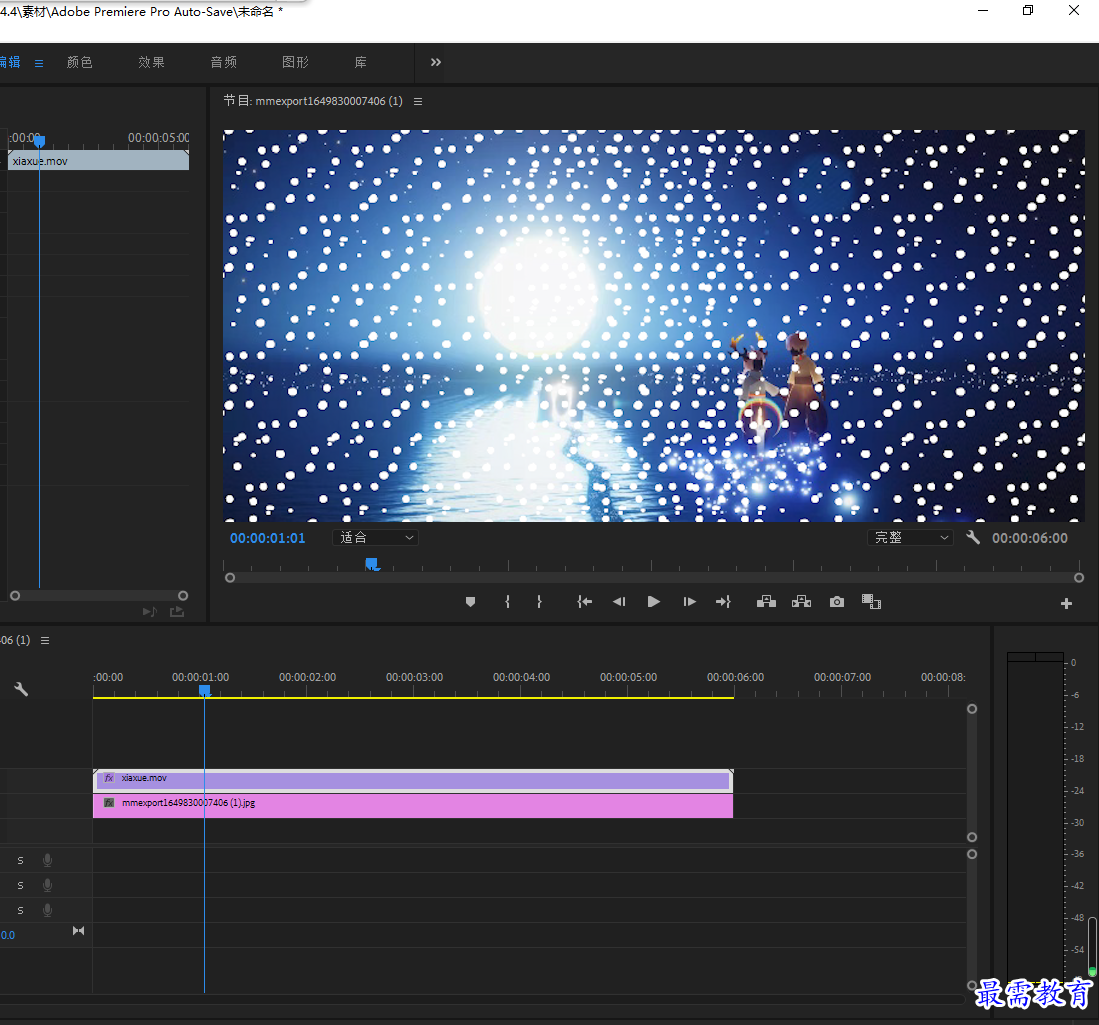Click the audio meter left solo box
This screenshot has height=1025, width=1099.
pyautogui.click(x=1021, y=657)
